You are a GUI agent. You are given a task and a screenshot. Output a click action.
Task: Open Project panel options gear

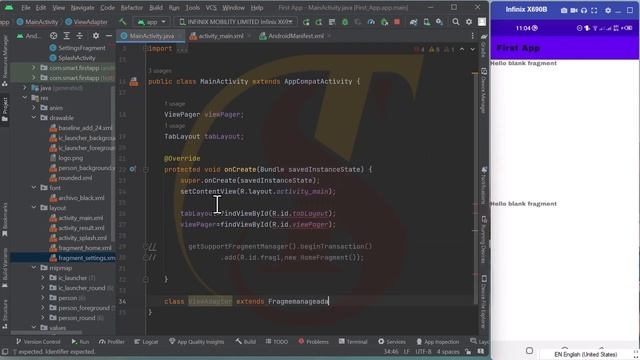click(96, 36)
